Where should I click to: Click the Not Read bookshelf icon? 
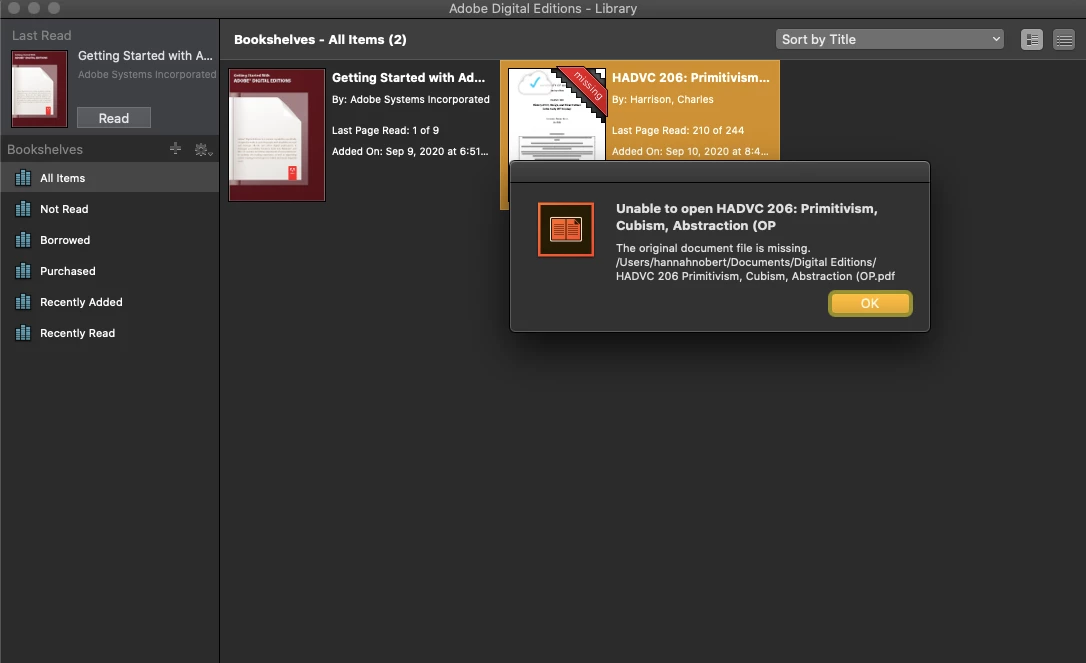point(23,209)
